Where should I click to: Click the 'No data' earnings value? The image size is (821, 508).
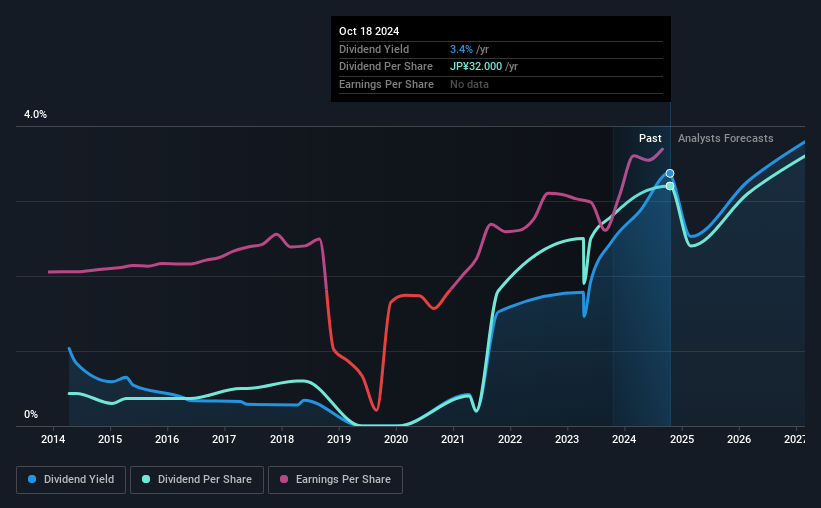click(x=469, y=84)
